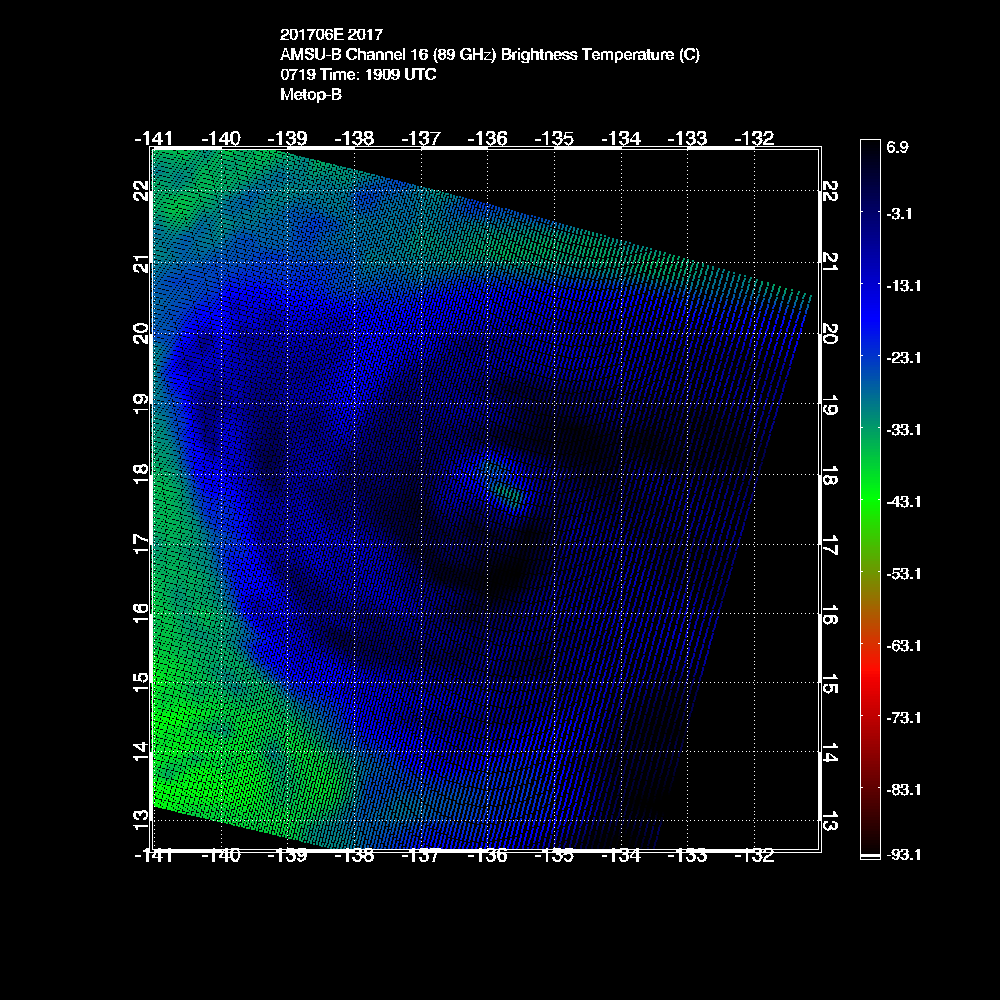This screenshot has height=1000, width=1000.
Task: Click the '-137' longitude label on top axis
Action: tap(421, 138)
